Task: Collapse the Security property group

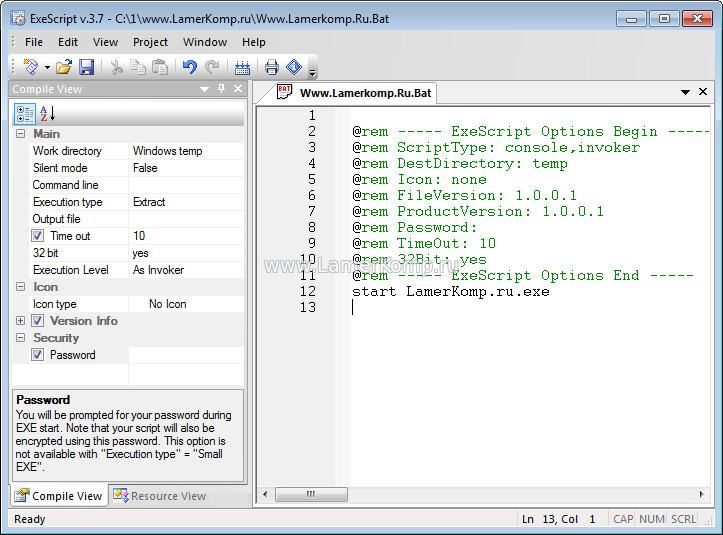Action: pos(20,338)
